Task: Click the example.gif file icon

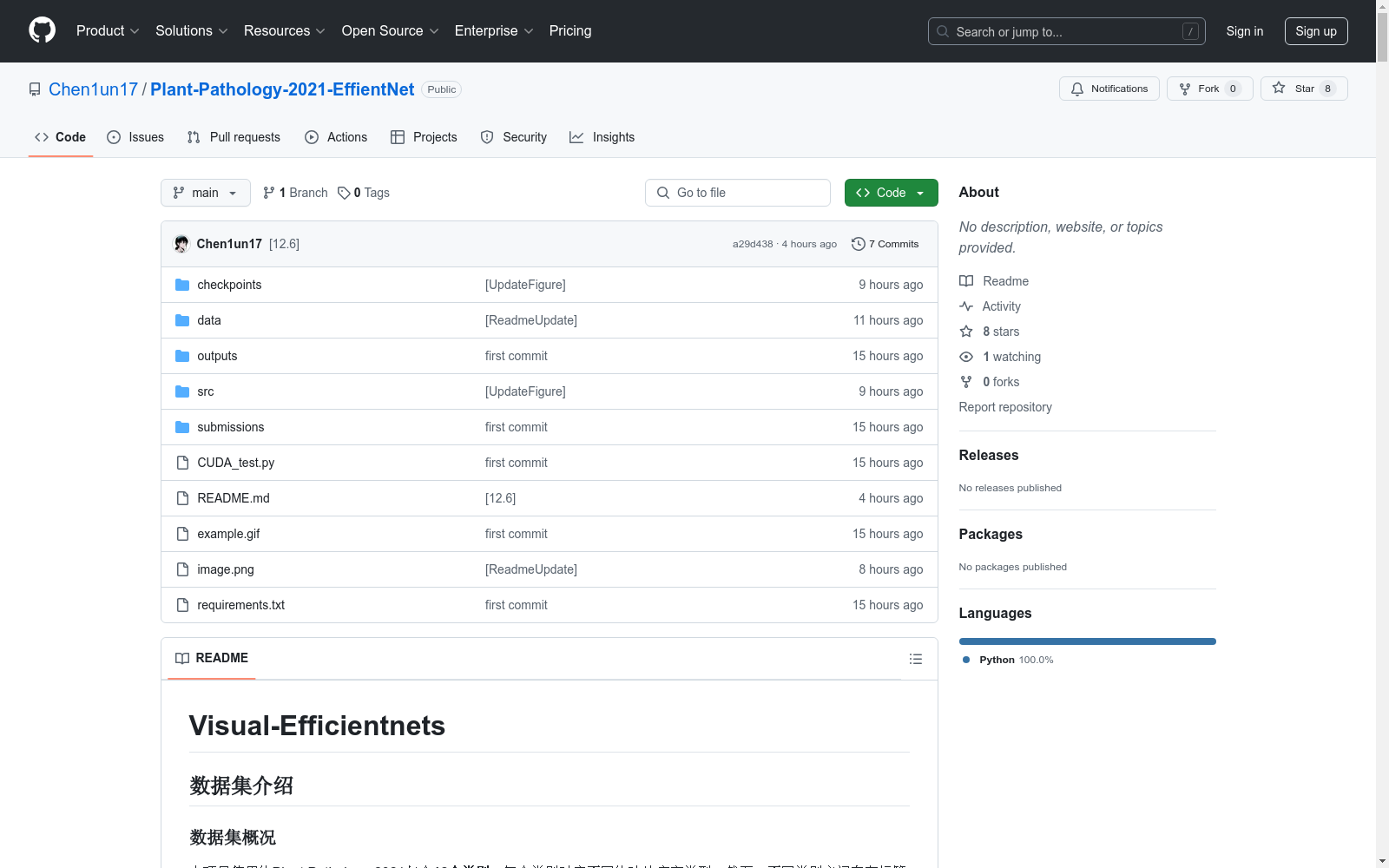Action: coord(182,534)
